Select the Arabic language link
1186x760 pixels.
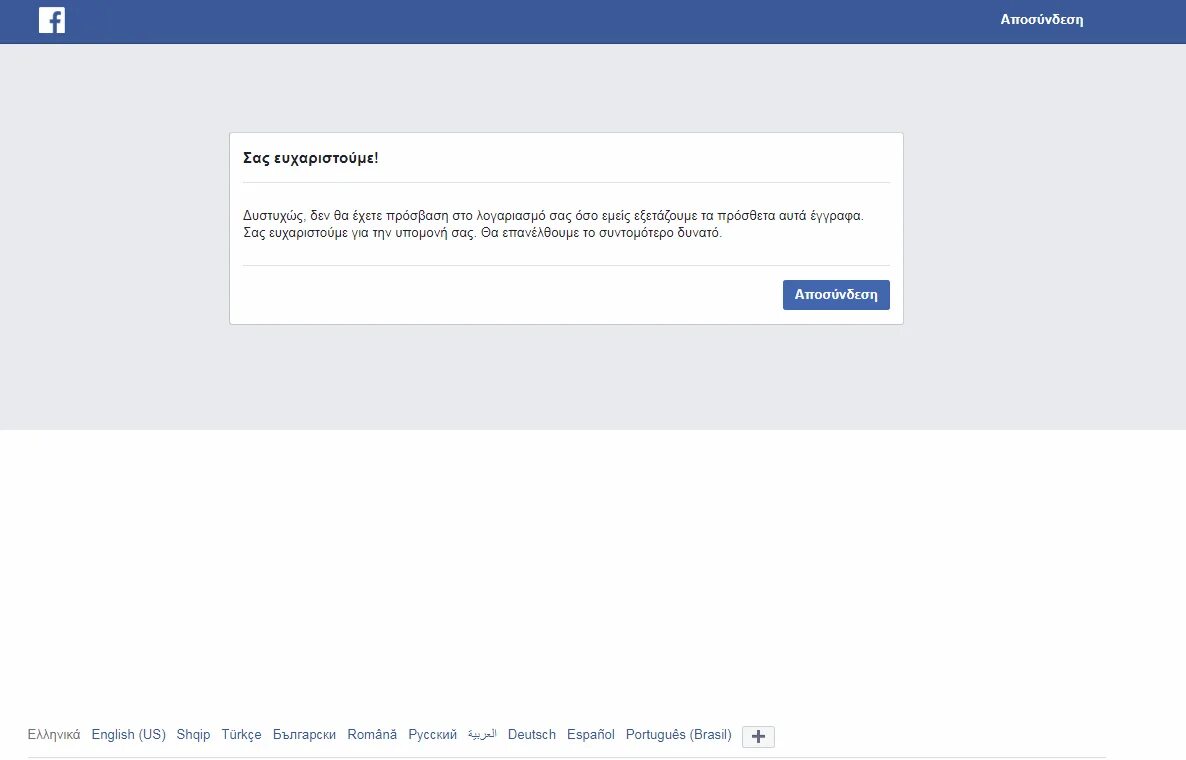(482, 734)
